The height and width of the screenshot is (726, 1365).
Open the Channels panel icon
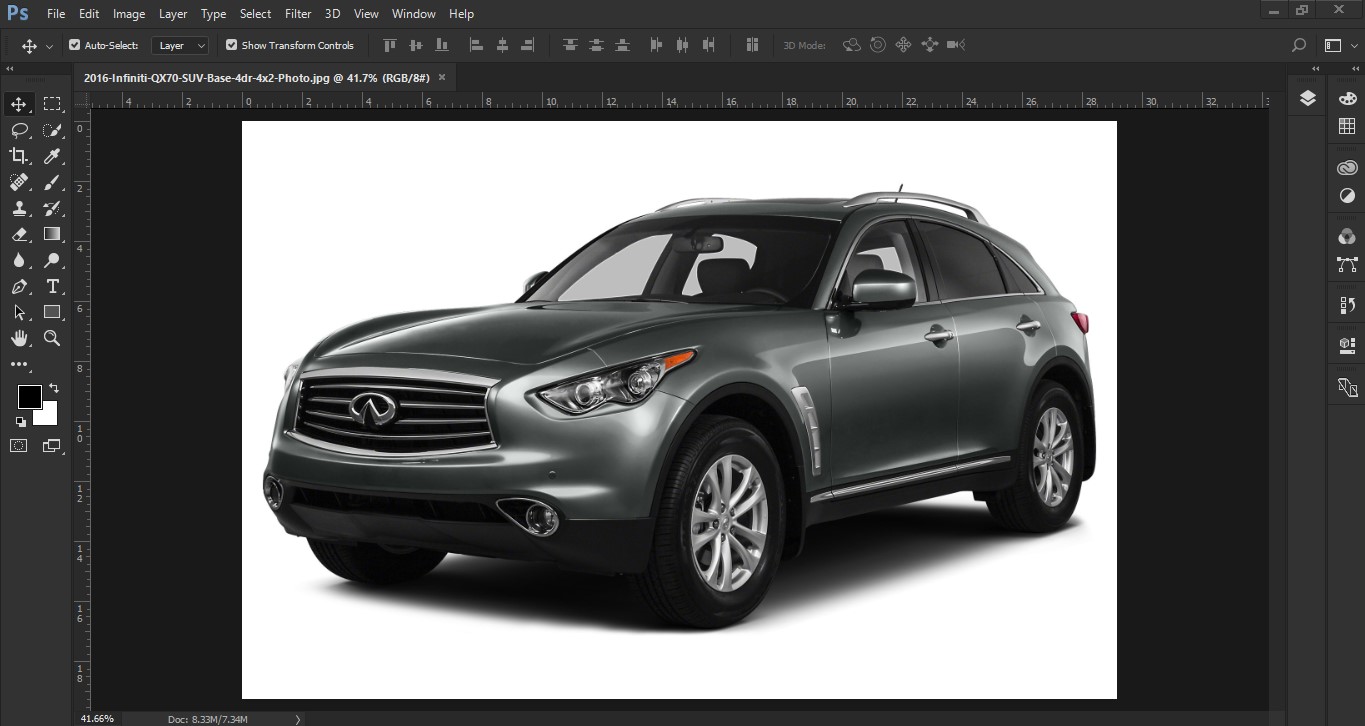(x=1347, y=236)
